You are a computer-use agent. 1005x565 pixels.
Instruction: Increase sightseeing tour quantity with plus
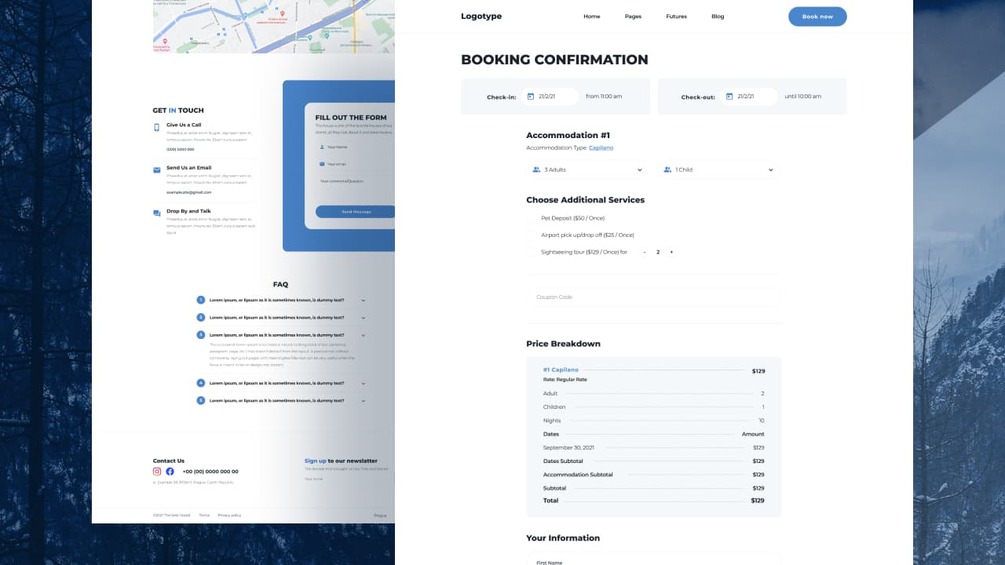672,252
